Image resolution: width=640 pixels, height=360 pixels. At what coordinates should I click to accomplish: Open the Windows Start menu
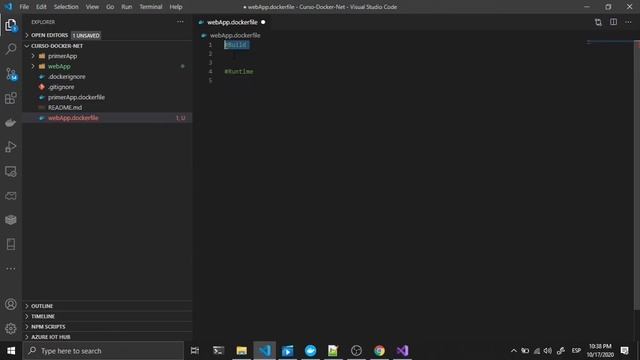(x=11, y=351)
